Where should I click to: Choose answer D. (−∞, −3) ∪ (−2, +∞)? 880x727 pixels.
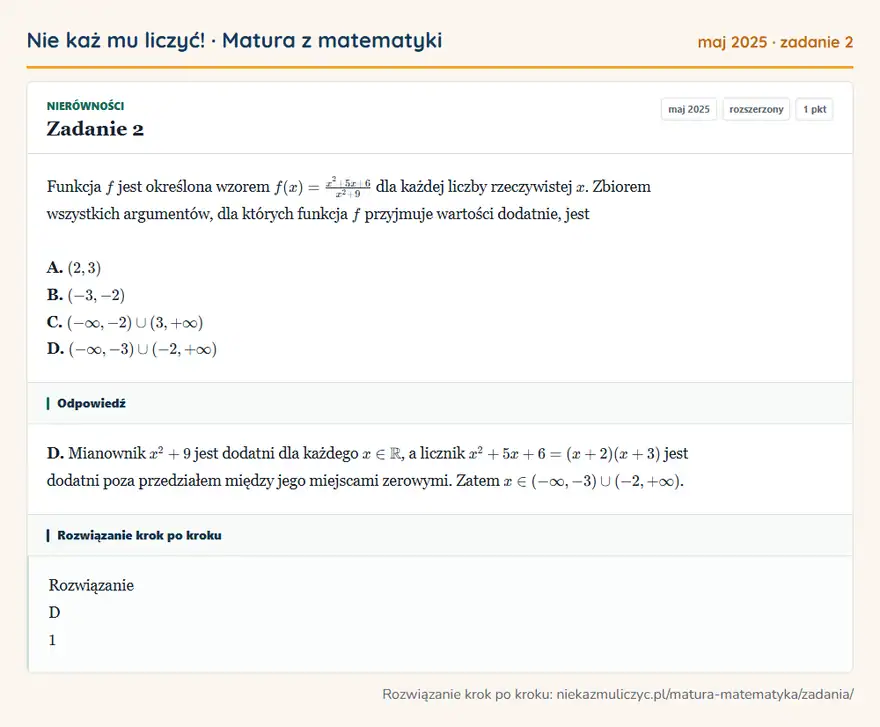click(132, 349)
